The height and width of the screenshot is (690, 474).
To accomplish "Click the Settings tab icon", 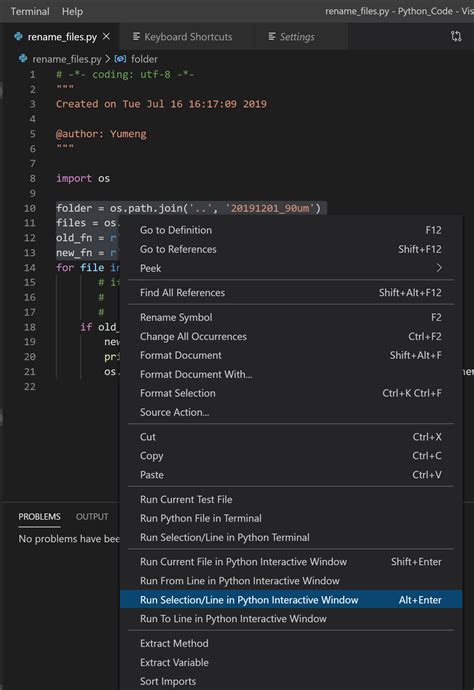I will pos(272,37).
